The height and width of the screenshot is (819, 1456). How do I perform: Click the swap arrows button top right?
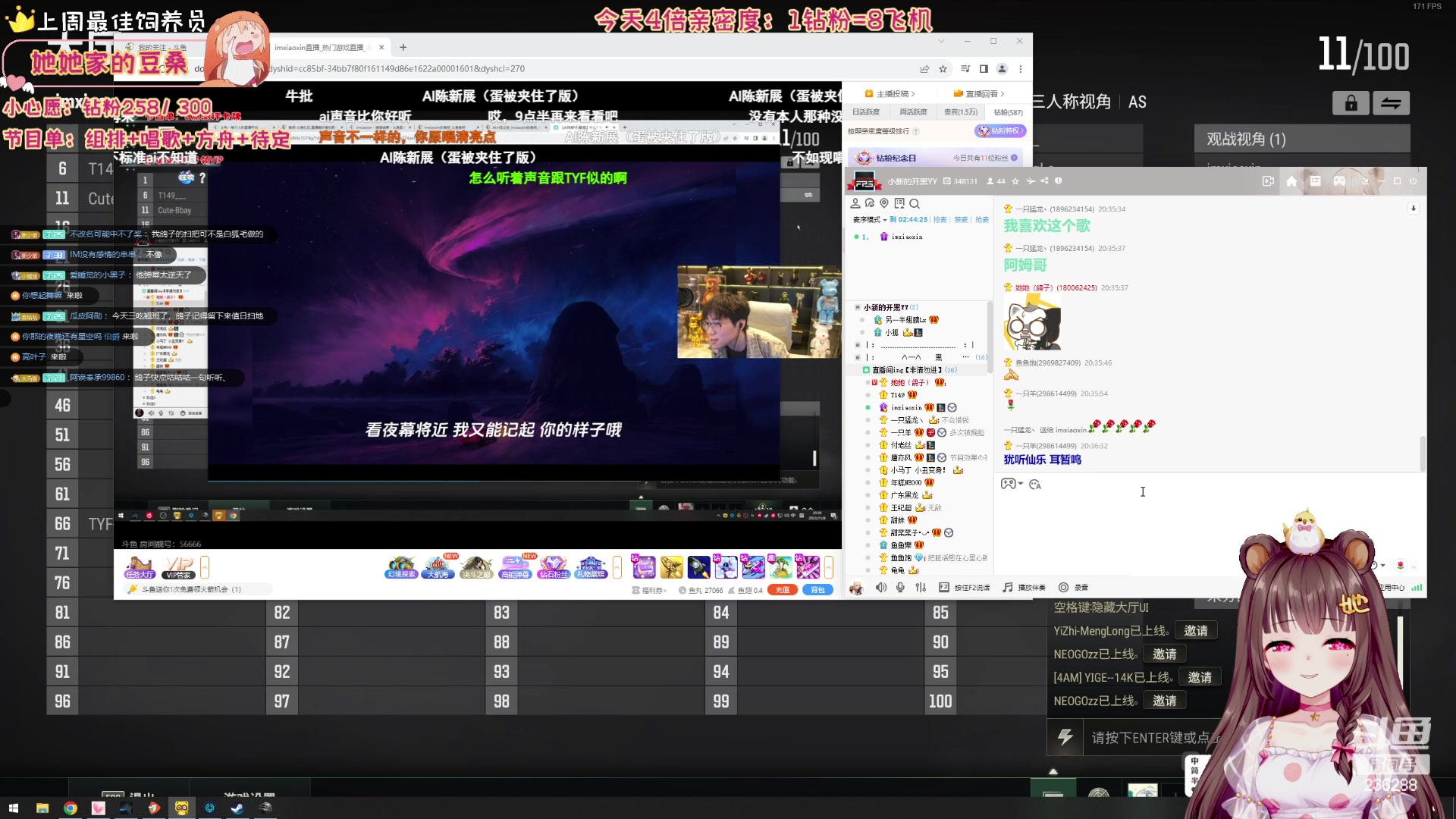coord(1391,103)
